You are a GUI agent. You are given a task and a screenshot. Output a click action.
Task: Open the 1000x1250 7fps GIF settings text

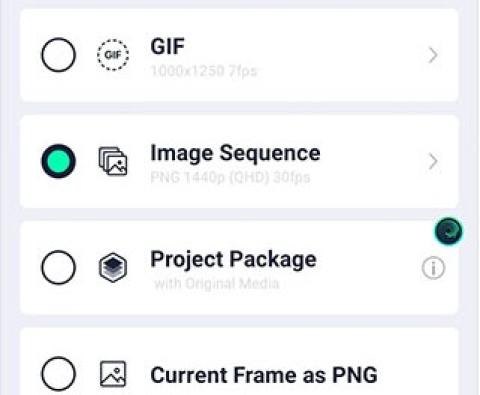tap(204, 71)
